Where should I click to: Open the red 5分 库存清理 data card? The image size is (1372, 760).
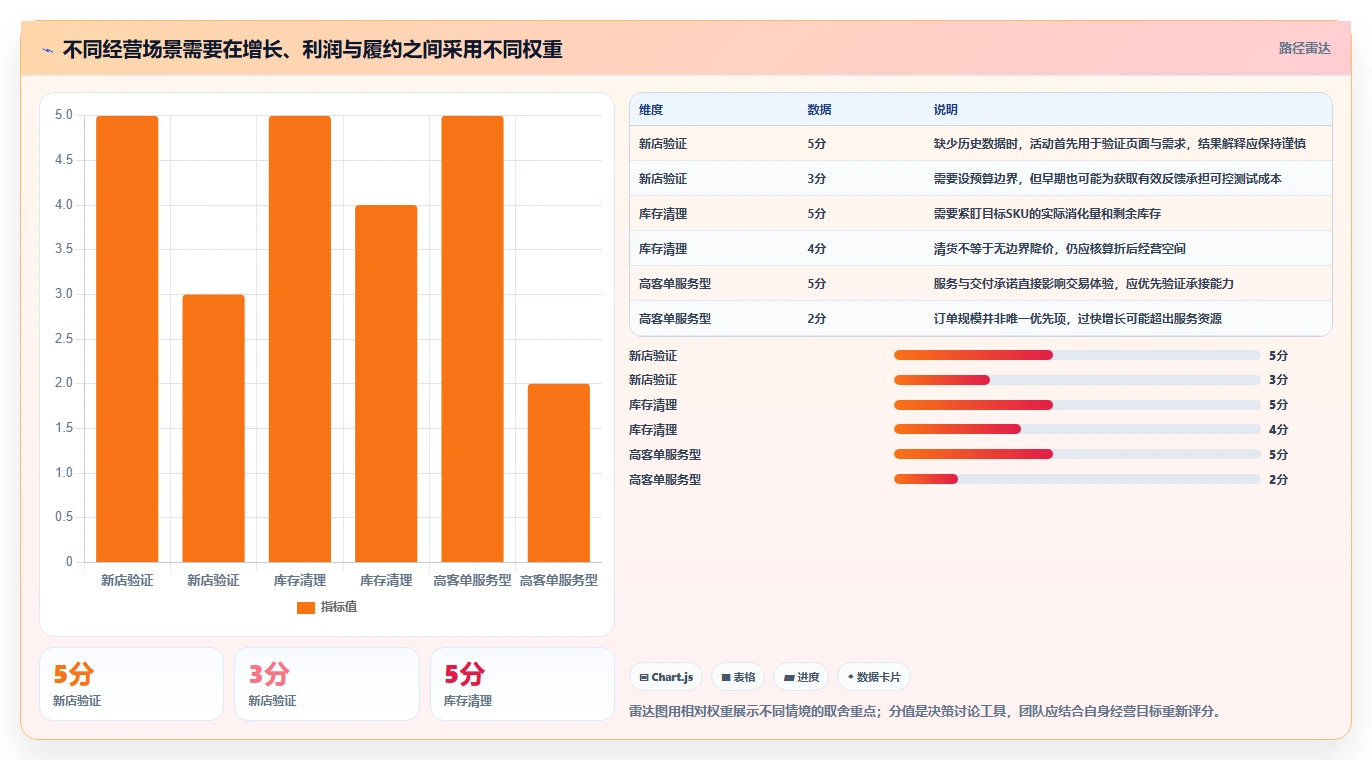[x=522, y=684]
